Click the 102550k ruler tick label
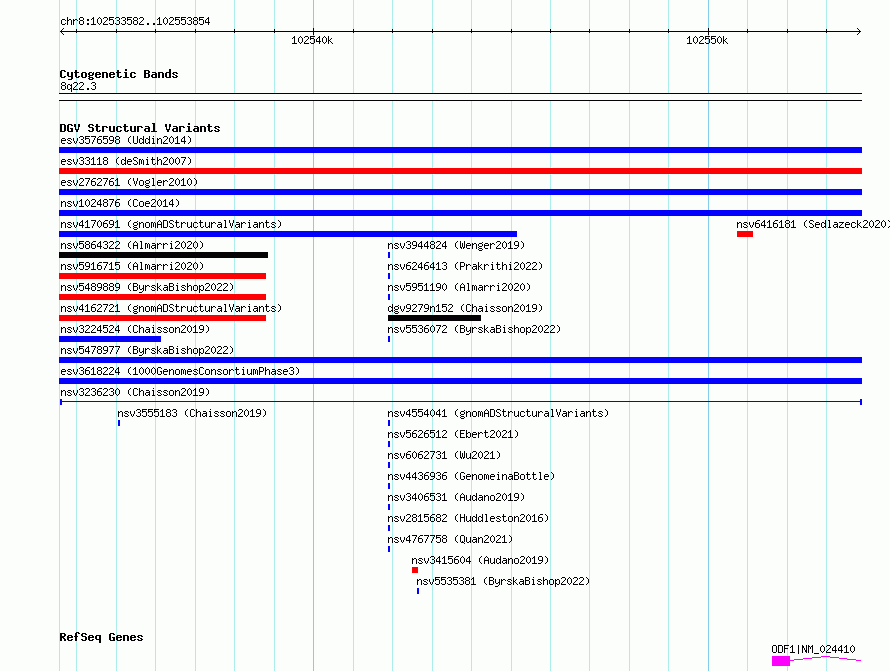 707,40
